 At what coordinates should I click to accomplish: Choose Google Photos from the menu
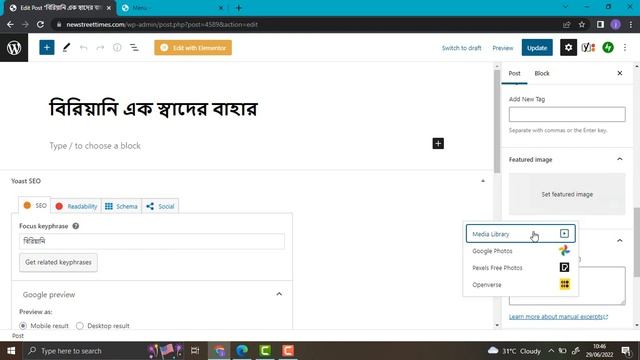[x=520, y=251]
